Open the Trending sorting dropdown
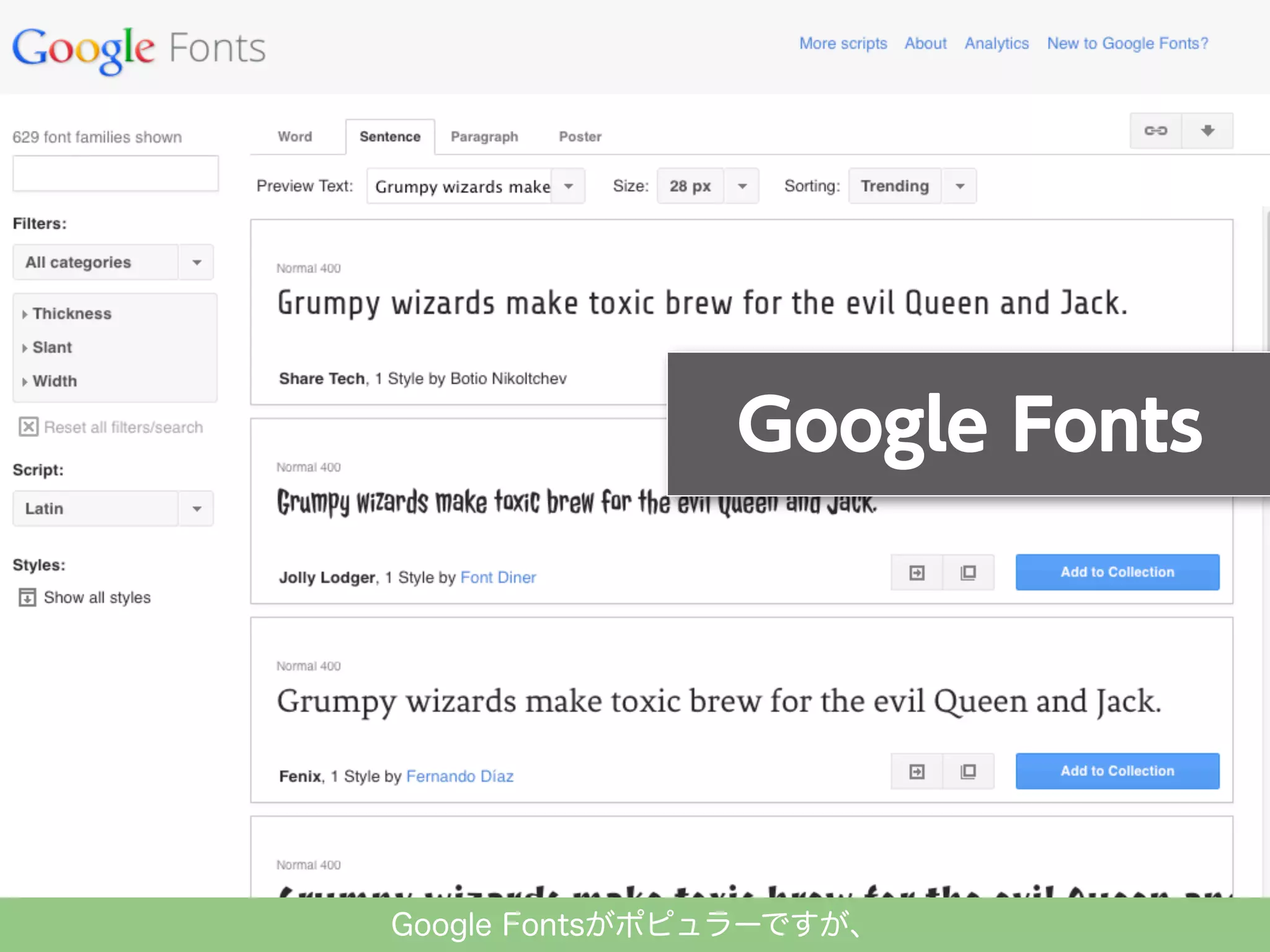1270x952 pixels. pos(912,186)
